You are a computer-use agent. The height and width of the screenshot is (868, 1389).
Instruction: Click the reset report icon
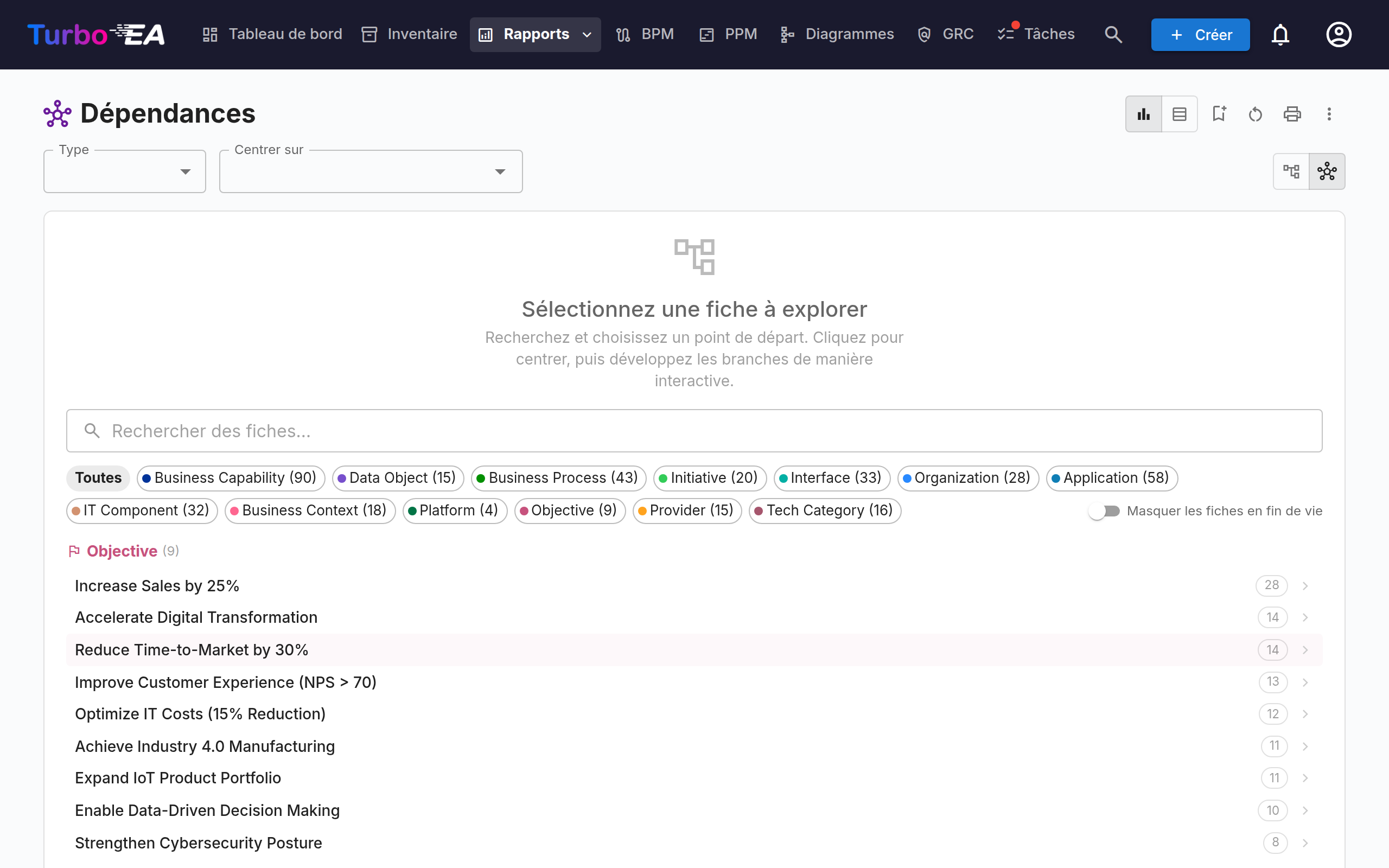(1256, 114)
